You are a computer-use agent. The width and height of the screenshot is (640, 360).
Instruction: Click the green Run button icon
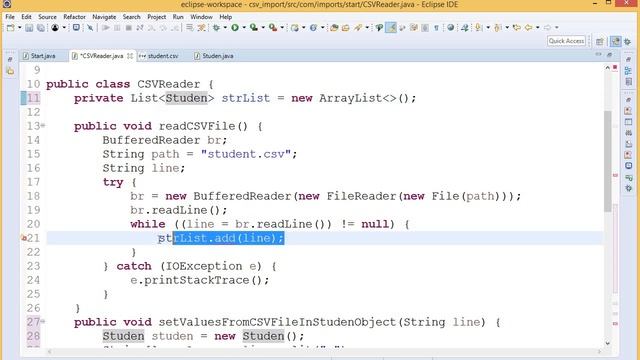pos(235,28)
